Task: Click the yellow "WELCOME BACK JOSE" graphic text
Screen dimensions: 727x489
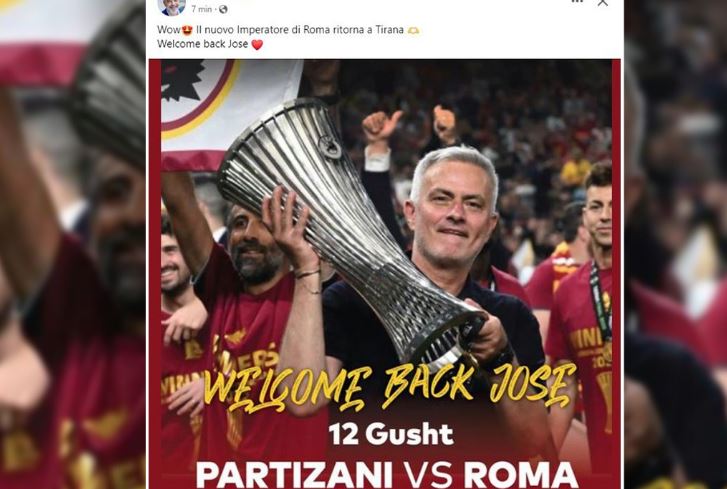Action: click(x=389, y=387)
